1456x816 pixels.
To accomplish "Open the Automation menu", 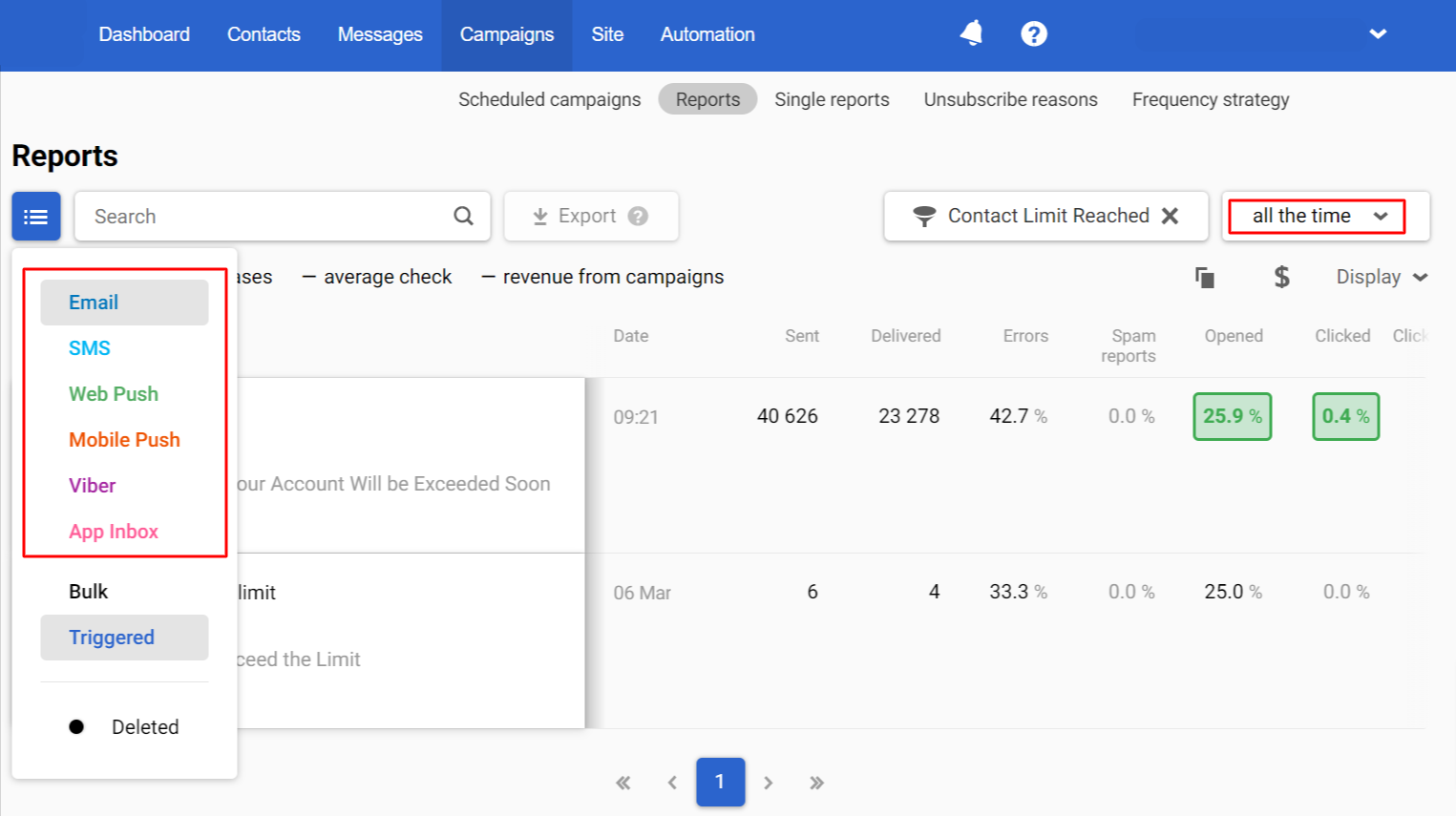I will click(707, 34).
